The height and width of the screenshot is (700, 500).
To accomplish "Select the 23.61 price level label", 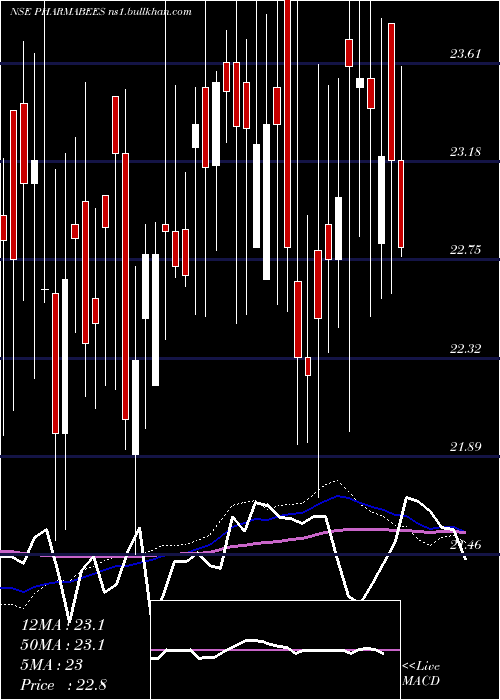I will point(465,54).
